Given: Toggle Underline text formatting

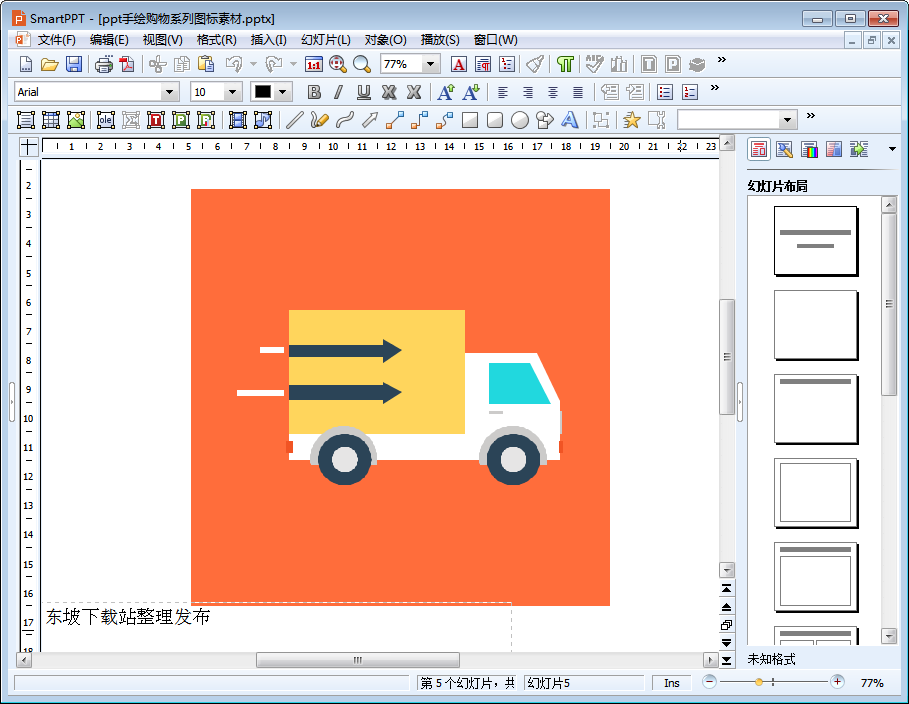Looking at the screenshot, I should click(x=364, y=92).
